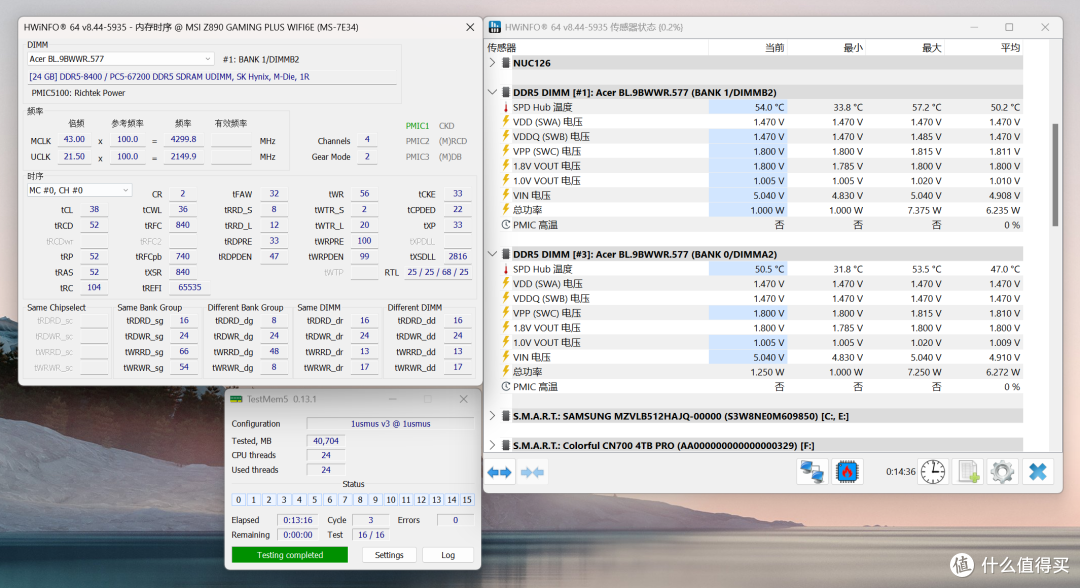Click the SPD Hub thermometer icon of DIMM #1
The width and height of the screenshot is (1080, 588).
coord(506,107)
